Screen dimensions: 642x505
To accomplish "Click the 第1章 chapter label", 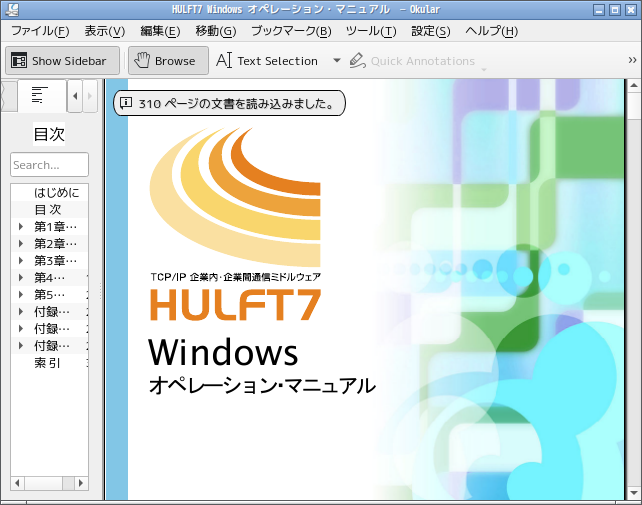I will click(55, 226).
